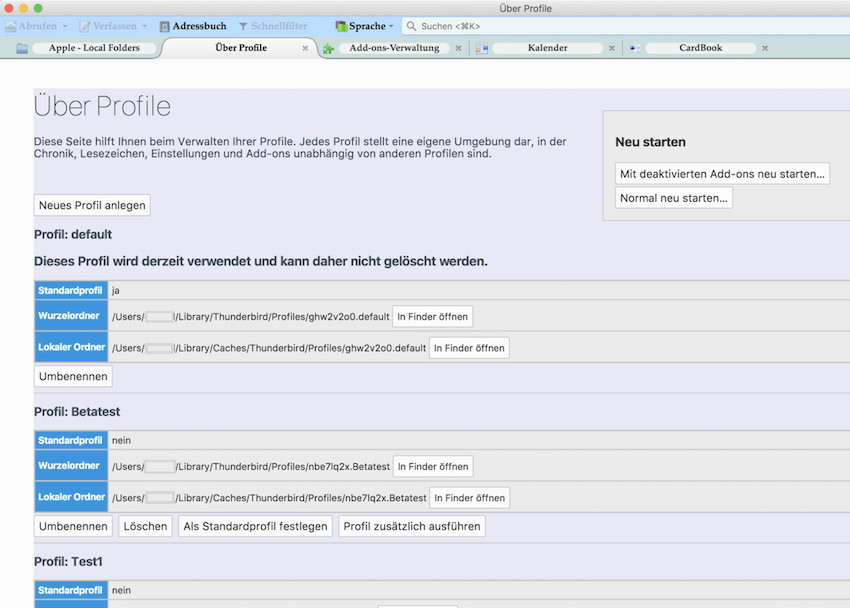
Task: Click the Adressbuch toolbar icon
Action: [165, 26]
